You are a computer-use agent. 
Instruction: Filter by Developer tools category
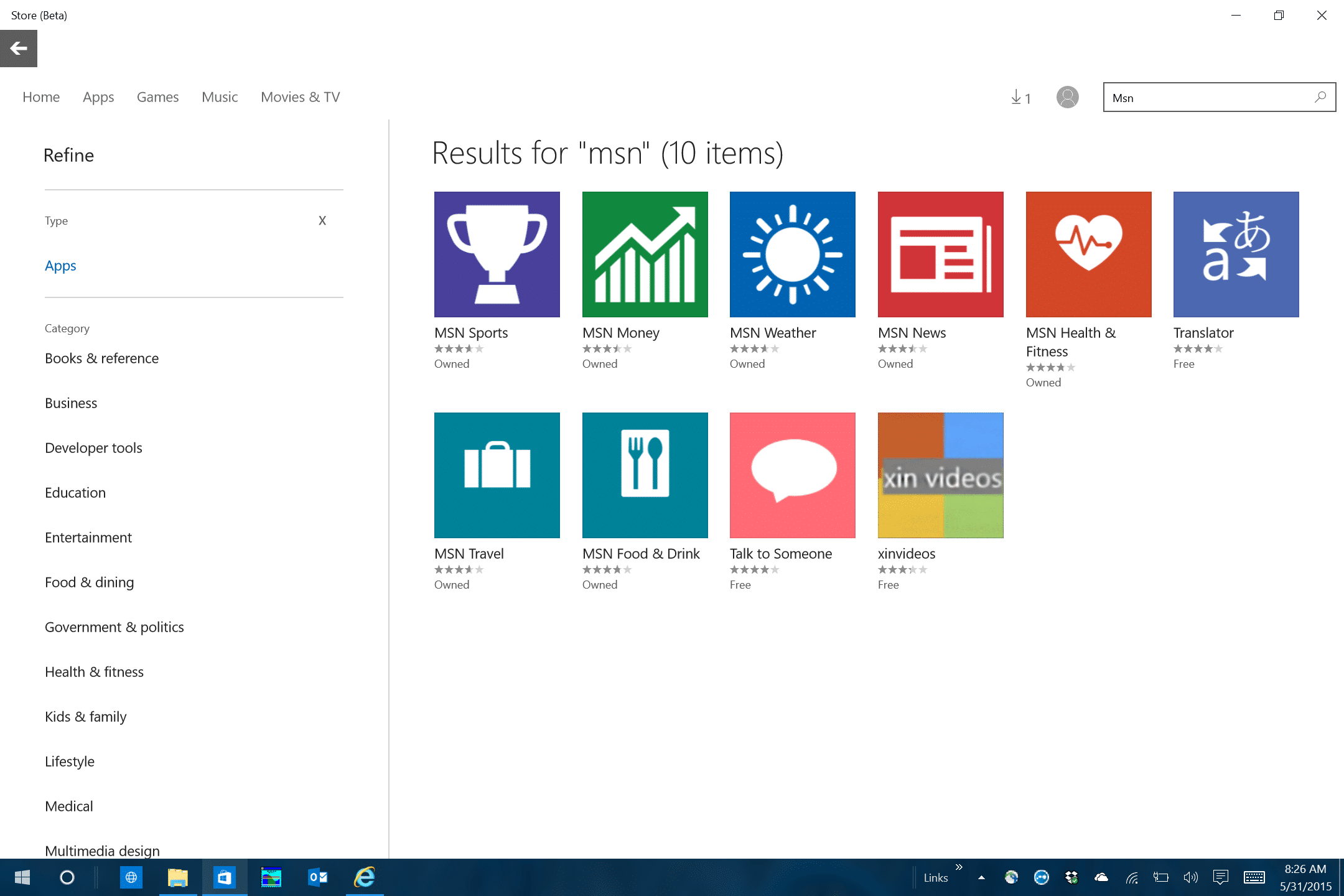click(x=93, y=448)
